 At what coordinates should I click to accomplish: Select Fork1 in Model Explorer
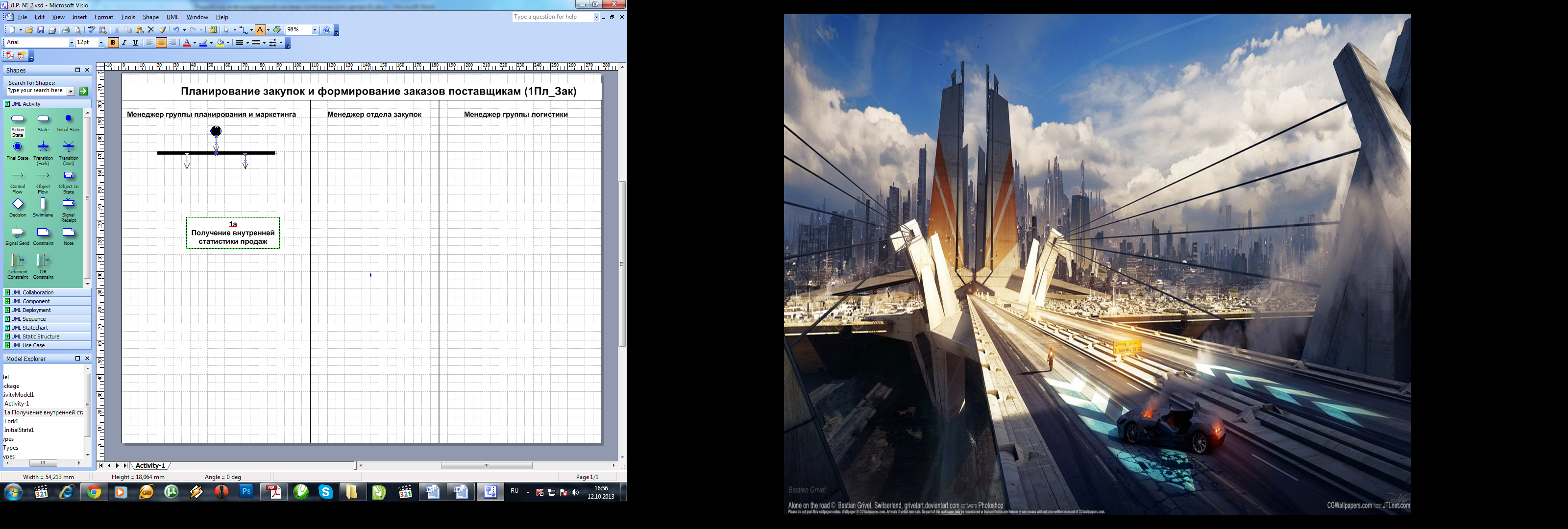12,421
